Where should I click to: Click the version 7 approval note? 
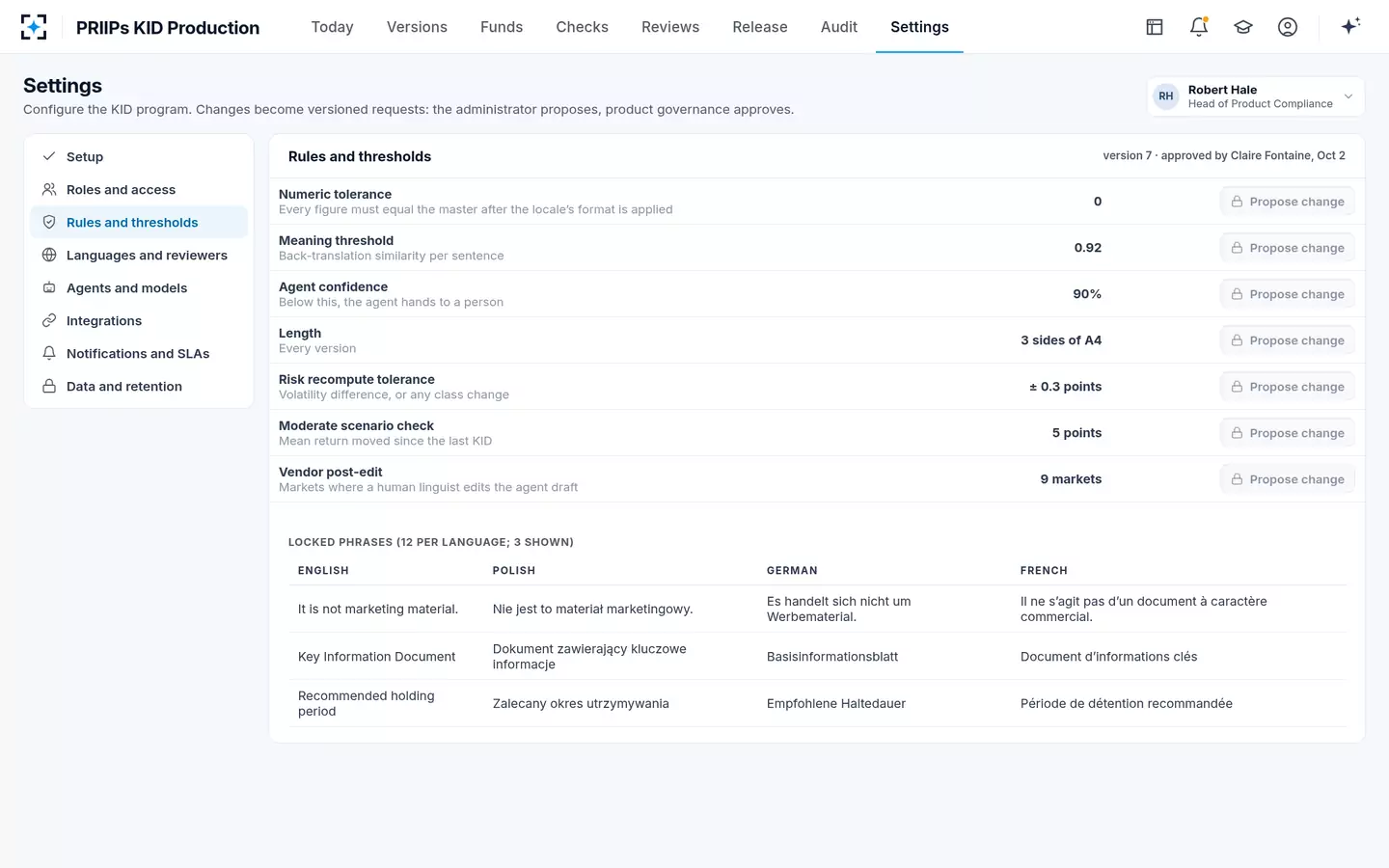pos(1224,155)
